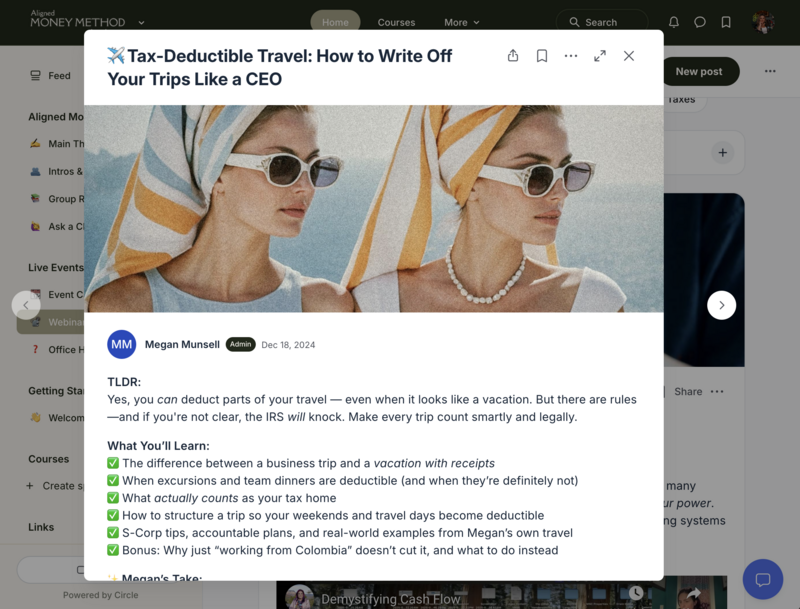Image resolution: width=800 pixels, height=609 pixels.
Task: Switch to the Courses tab
Action: tap(396, 22)
